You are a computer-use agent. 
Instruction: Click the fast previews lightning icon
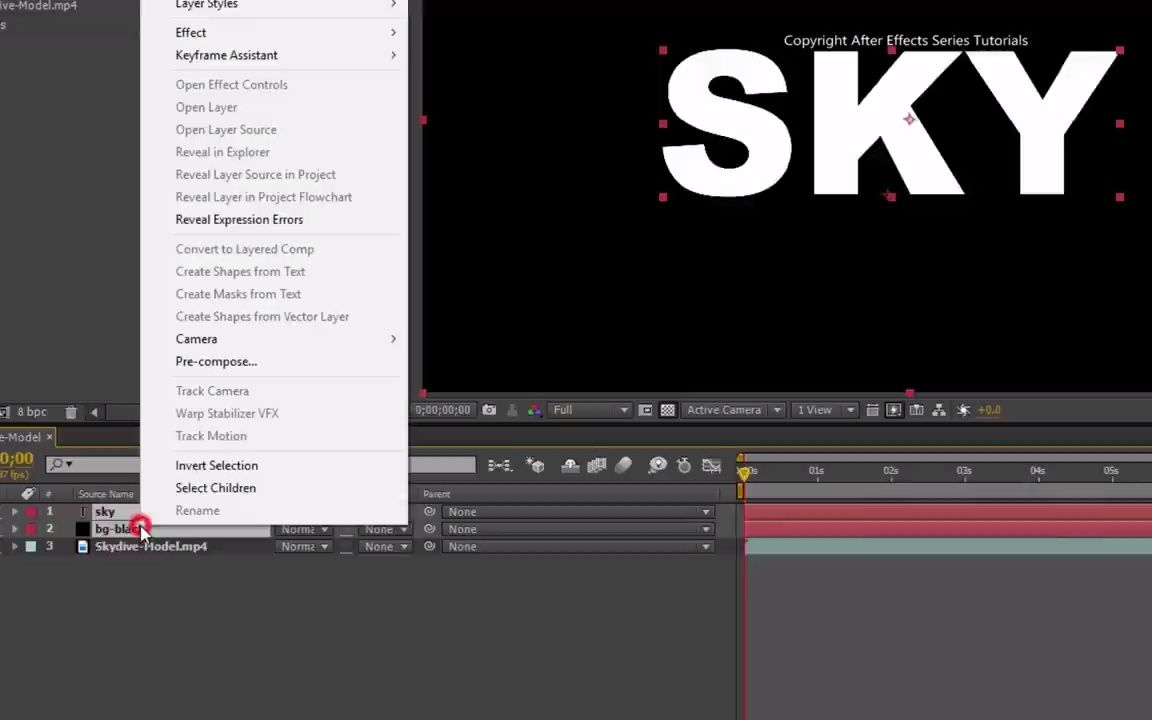[x=963, y=409]
